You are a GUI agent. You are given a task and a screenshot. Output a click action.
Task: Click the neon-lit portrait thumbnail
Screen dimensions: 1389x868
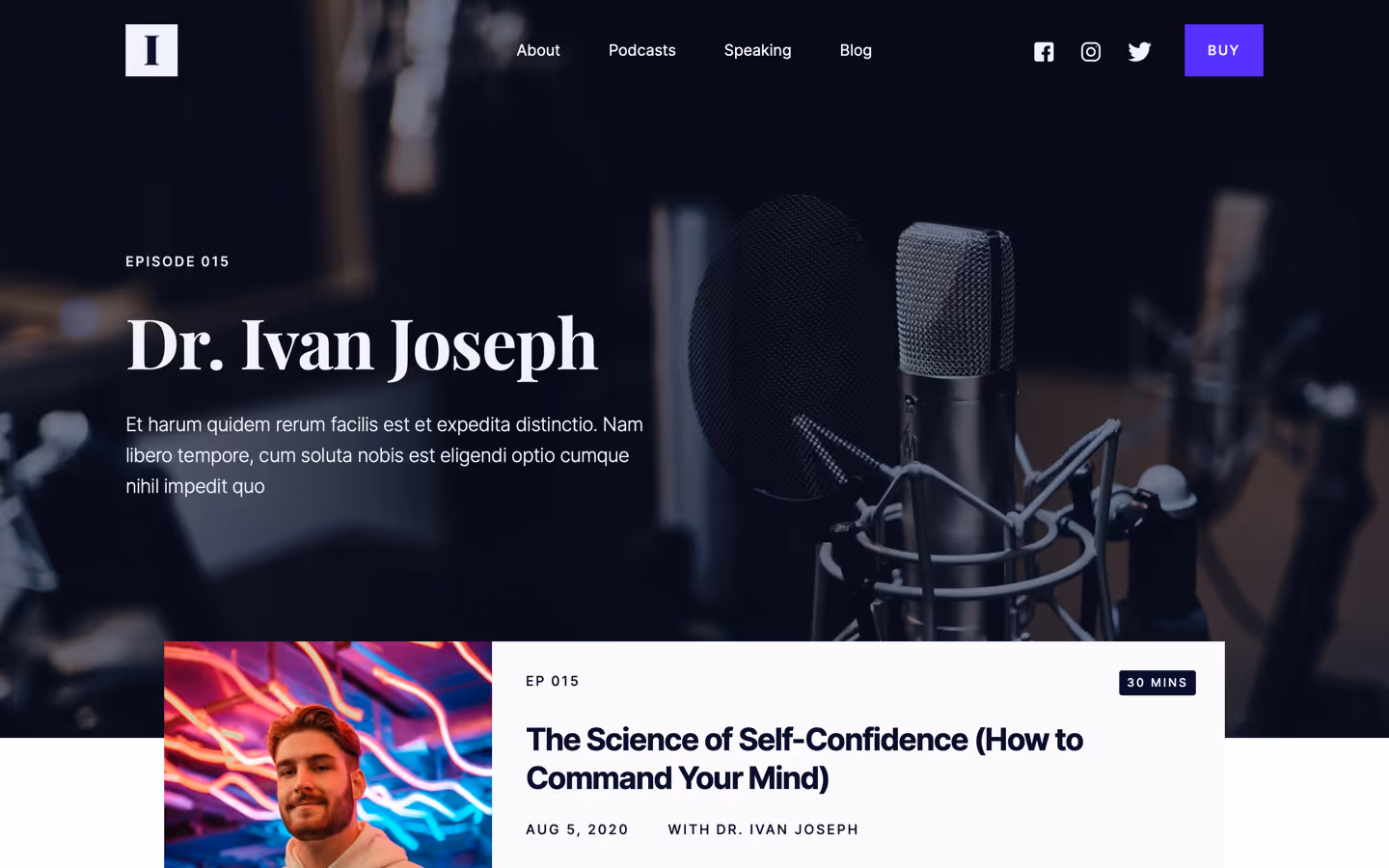pyautogui.click(x=328, y=754)
